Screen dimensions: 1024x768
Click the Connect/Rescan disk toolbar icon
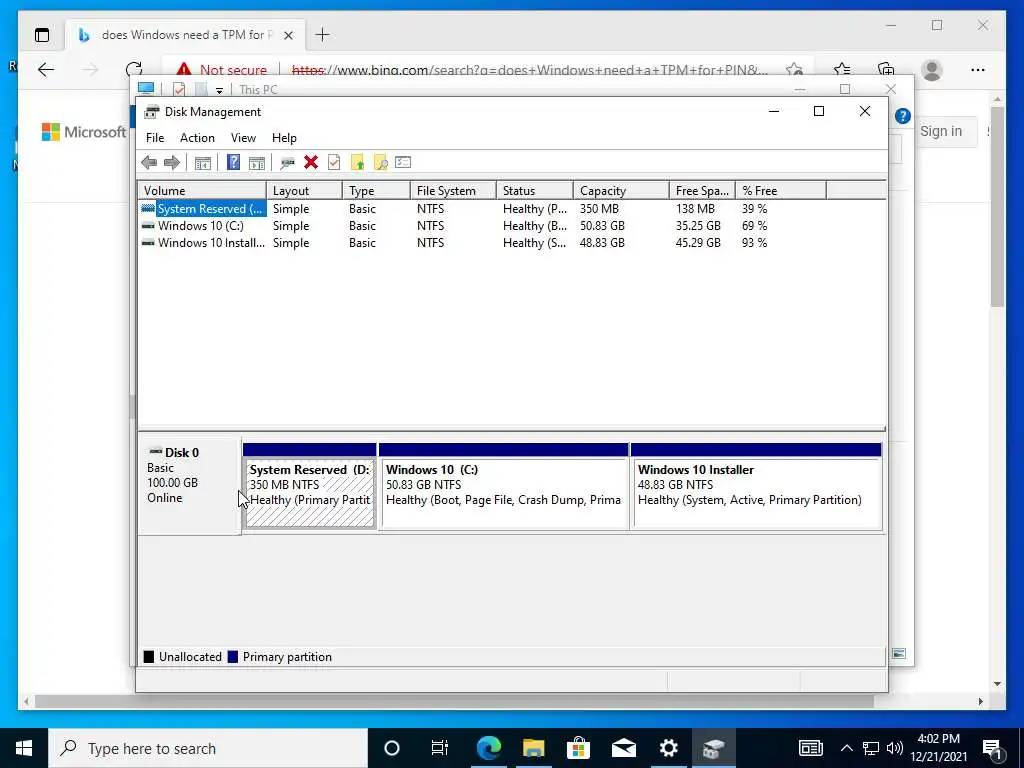tap(287, 163)
